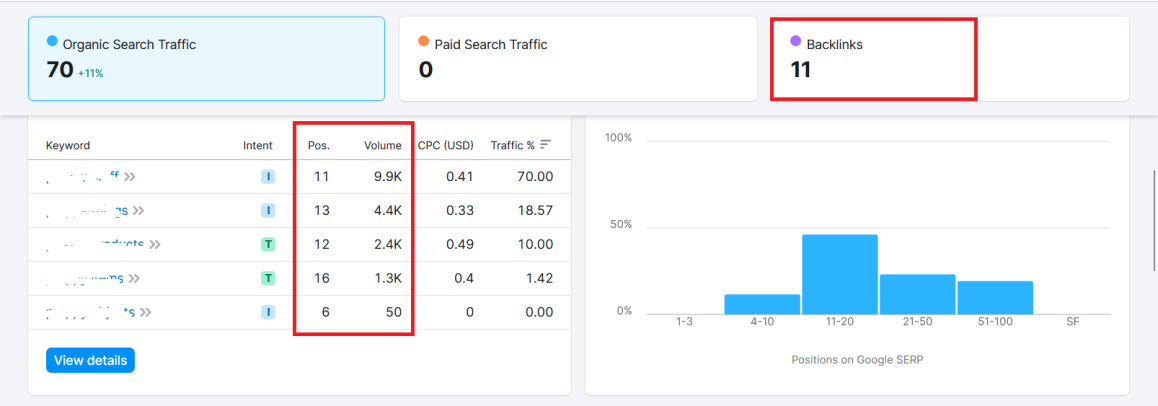
Task: Click the 18.57 traffic percent cell
Action: pos(535,210)
